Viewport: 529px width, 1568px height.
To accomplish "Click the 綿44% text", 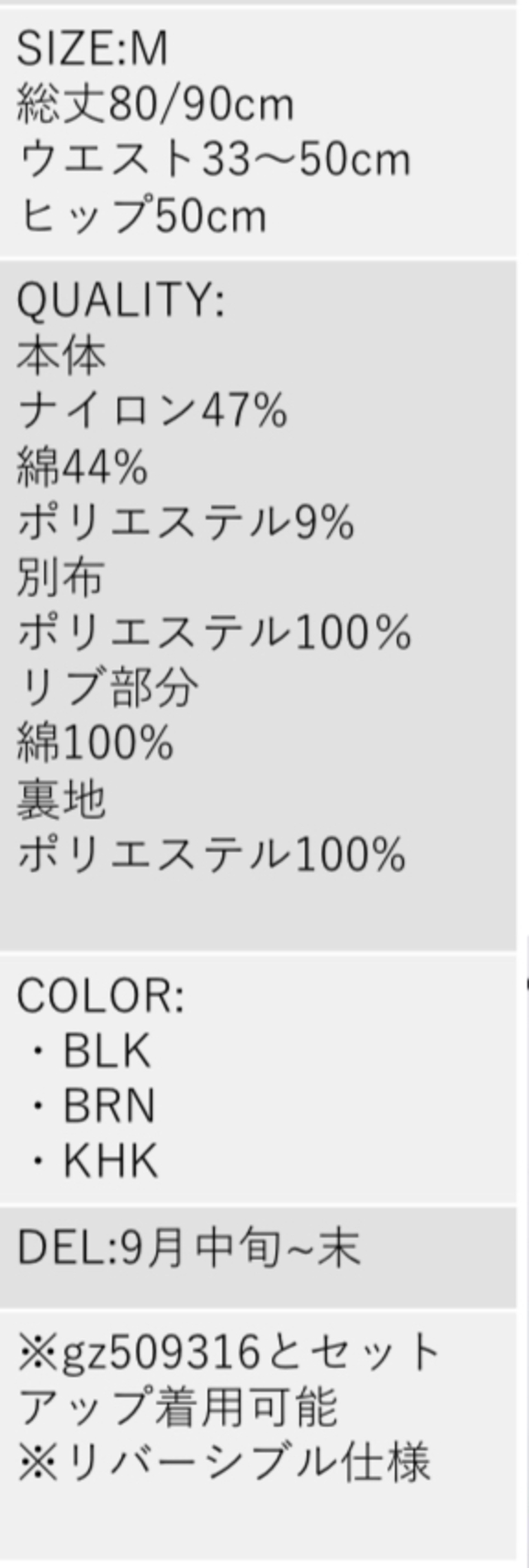I will click(x=82, y=466).
